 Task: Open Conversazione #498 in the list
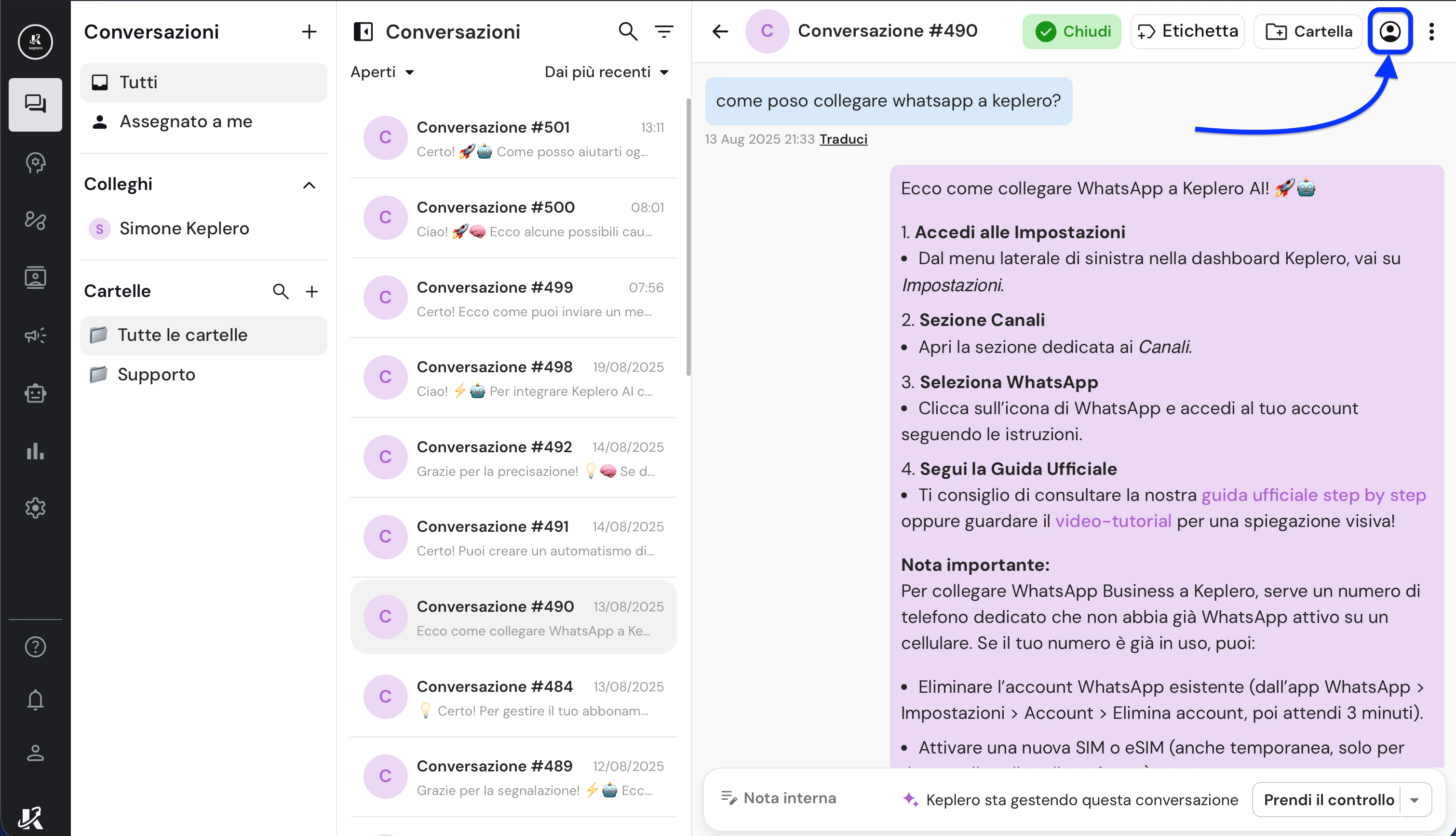pos(513,378)
